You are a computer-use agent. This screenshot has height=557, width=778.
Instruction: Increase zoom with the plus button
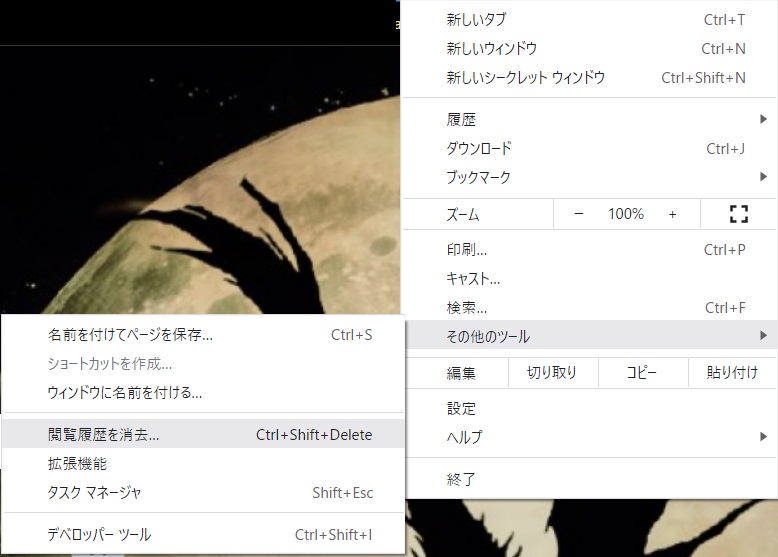click(x=672, y=214)
